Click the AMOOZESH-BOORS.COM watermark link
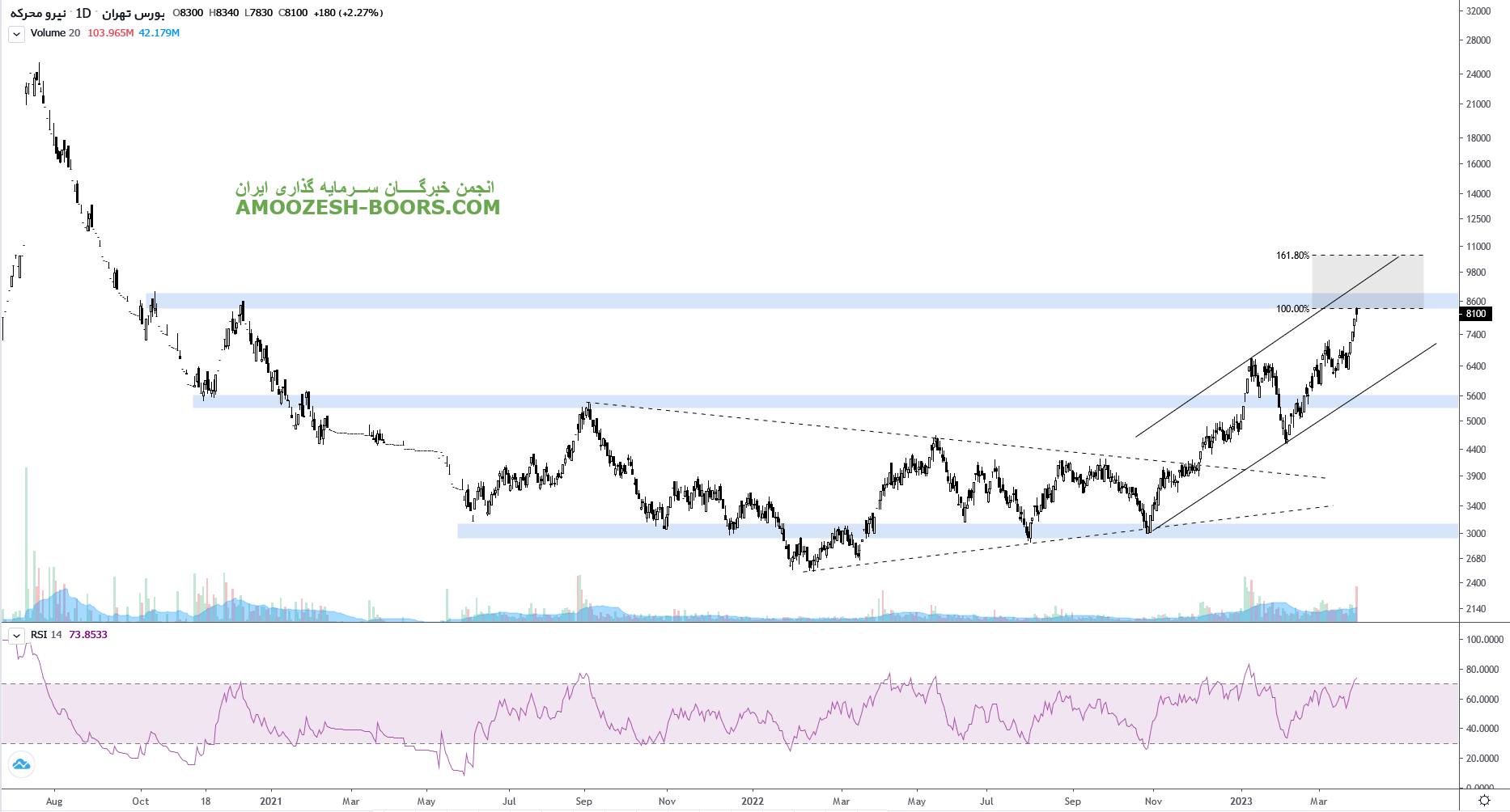Screen dimensions: 1510x812 coord(367,208)
